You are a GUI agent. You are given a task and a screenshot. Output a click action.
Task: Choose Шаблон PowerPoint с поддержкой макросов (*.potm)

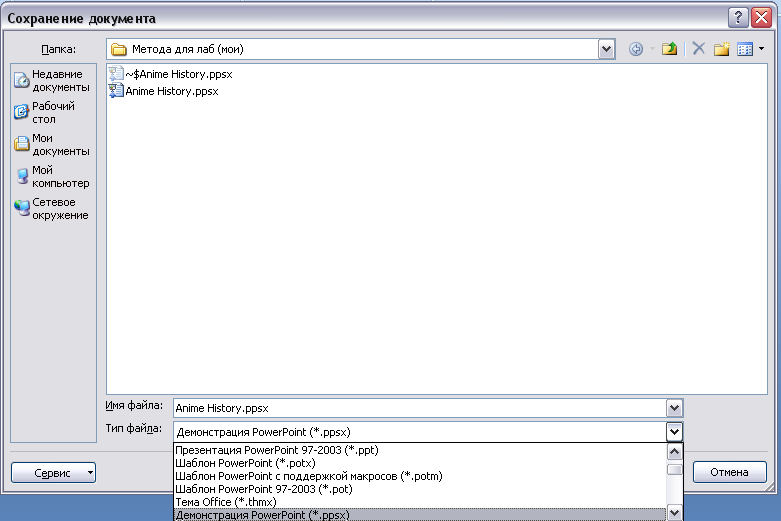coord(420,476)
